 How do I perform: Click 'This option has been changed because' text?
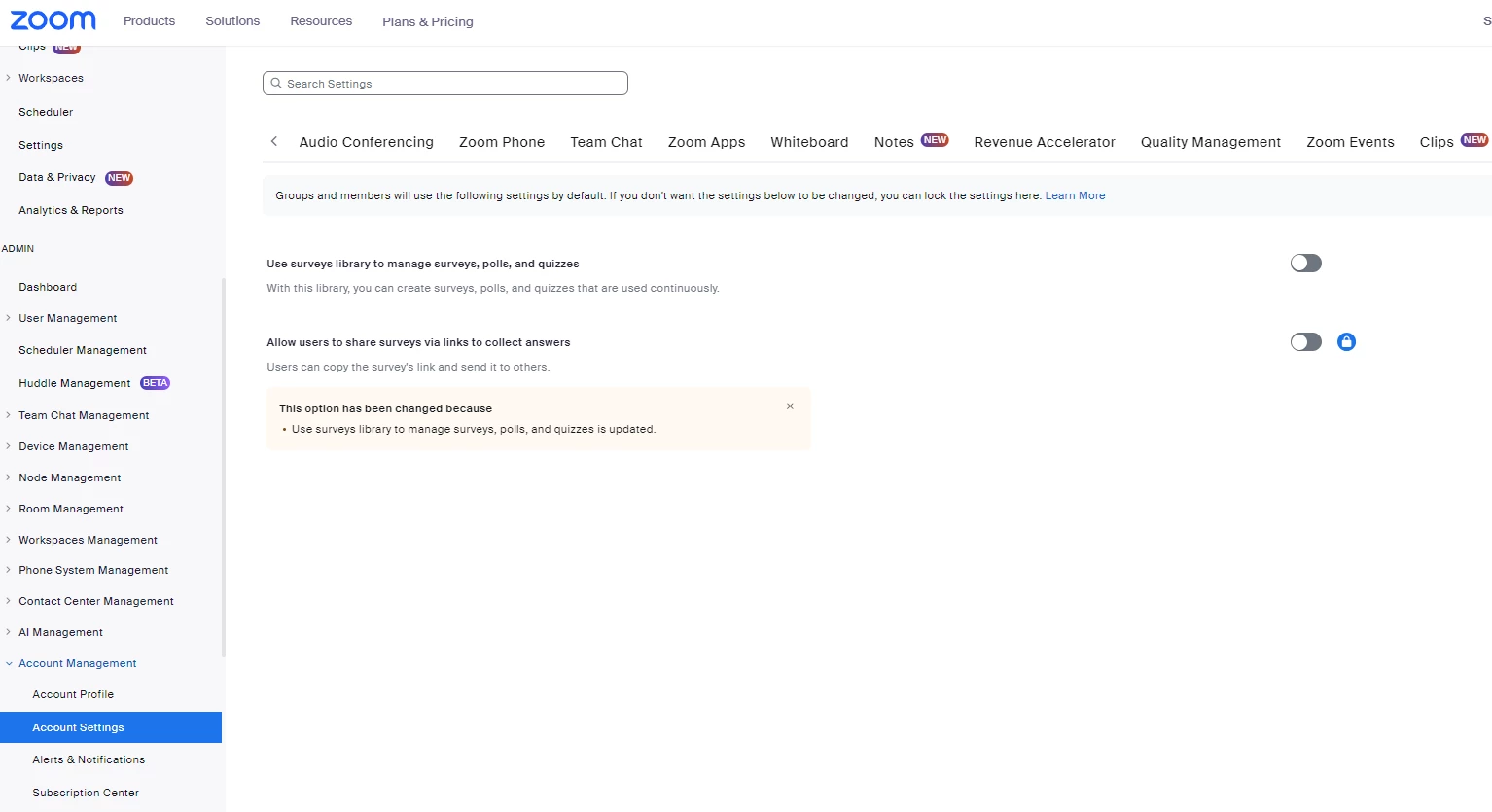[385, 408]
